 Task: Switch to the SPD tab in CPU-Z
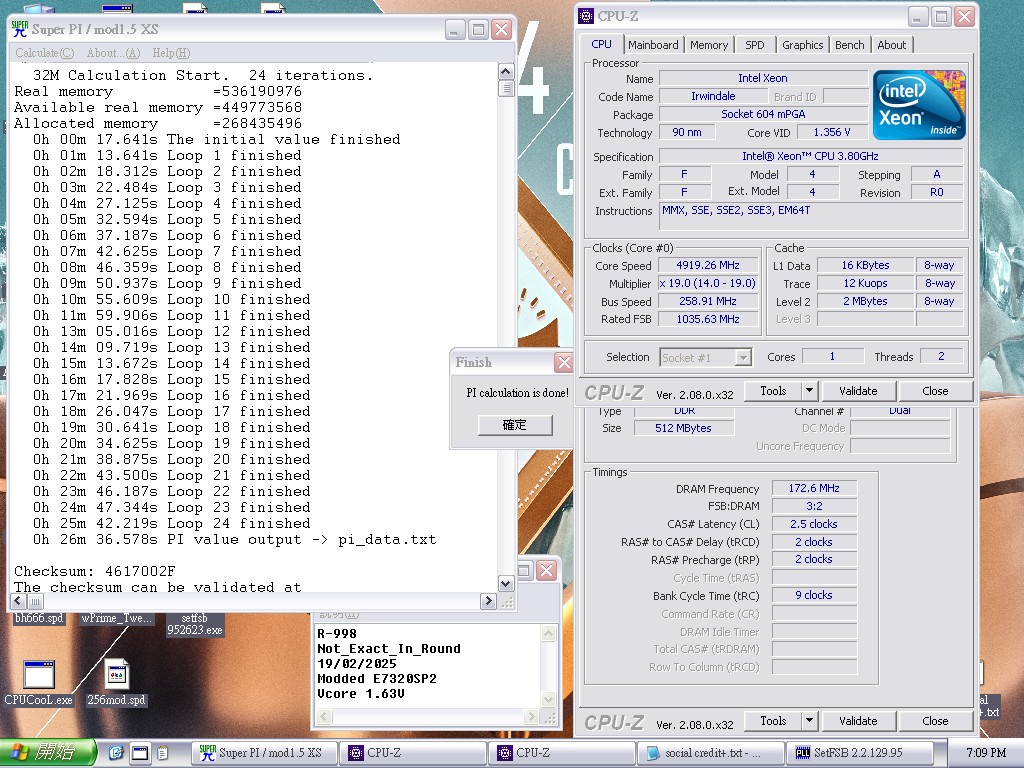754,45
